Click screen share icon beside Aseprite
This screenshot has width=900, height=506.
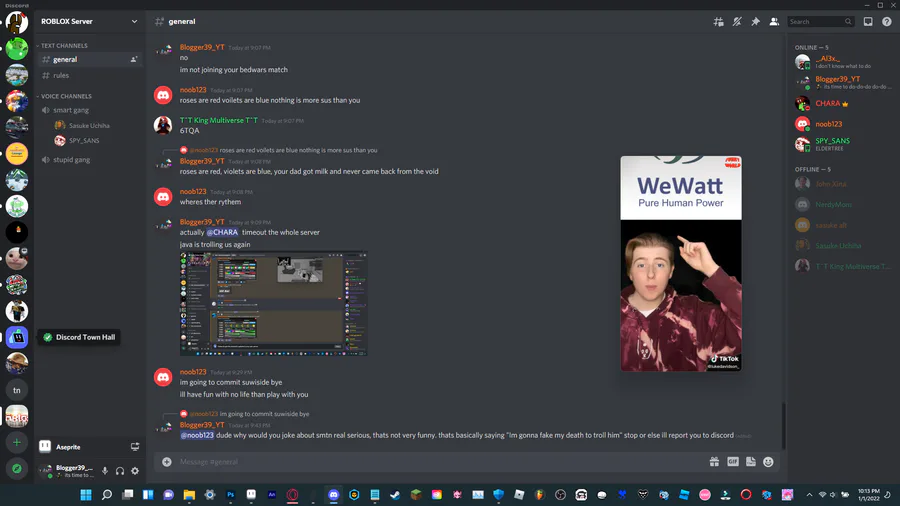point(135,446)
